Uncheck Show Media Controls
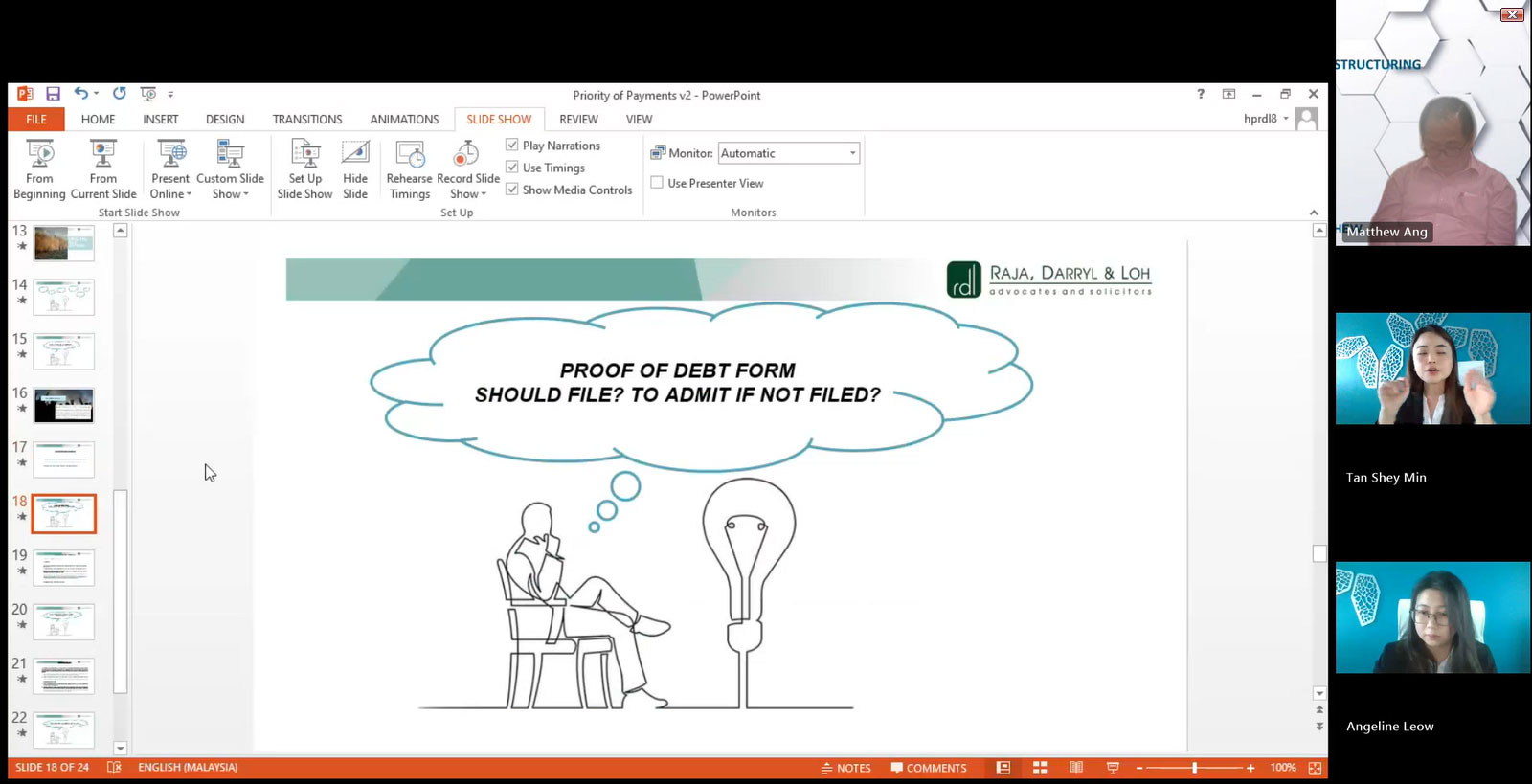Image resolution: width=1532 pixels, height=784 pixels. pyautogui.click(x=512, y=190)
